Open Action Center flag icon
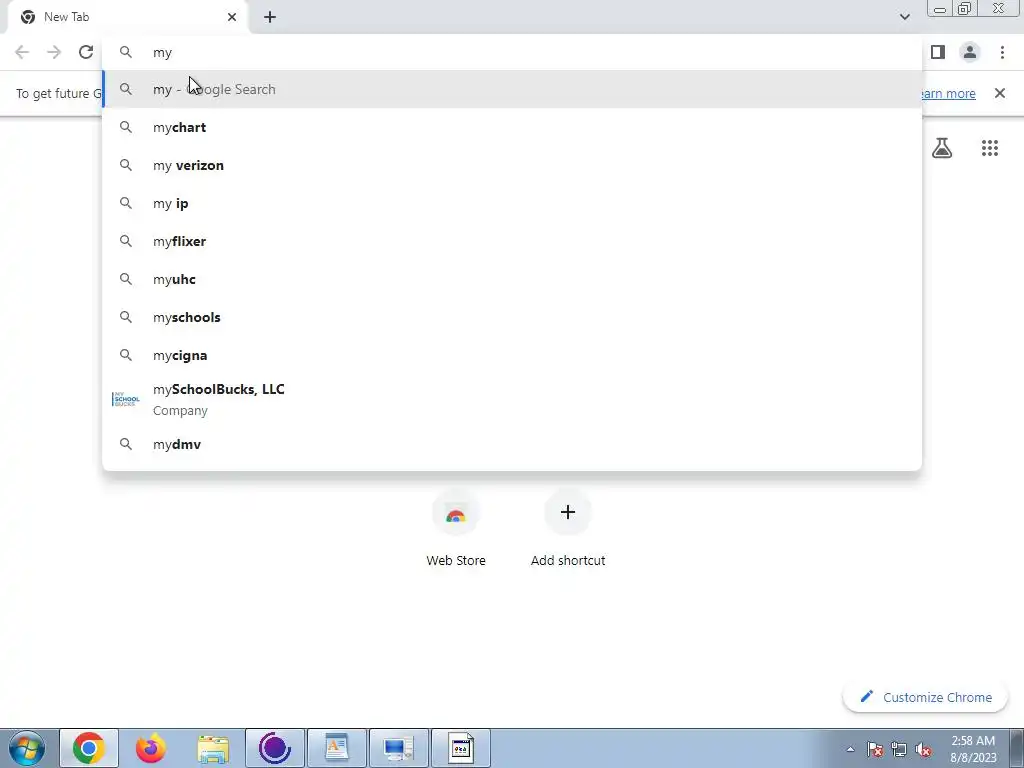This screenshot has width=1024, height=768. click(875, 749)
